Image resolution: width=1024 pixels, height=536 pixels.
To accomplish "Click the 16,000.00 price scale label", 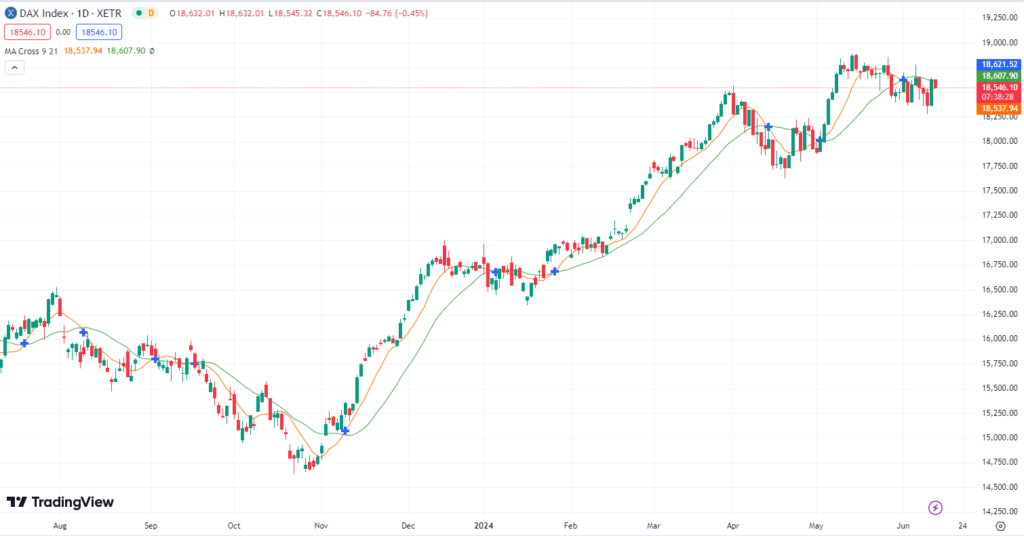I will pyautogui.click(x=1000, y=338).
